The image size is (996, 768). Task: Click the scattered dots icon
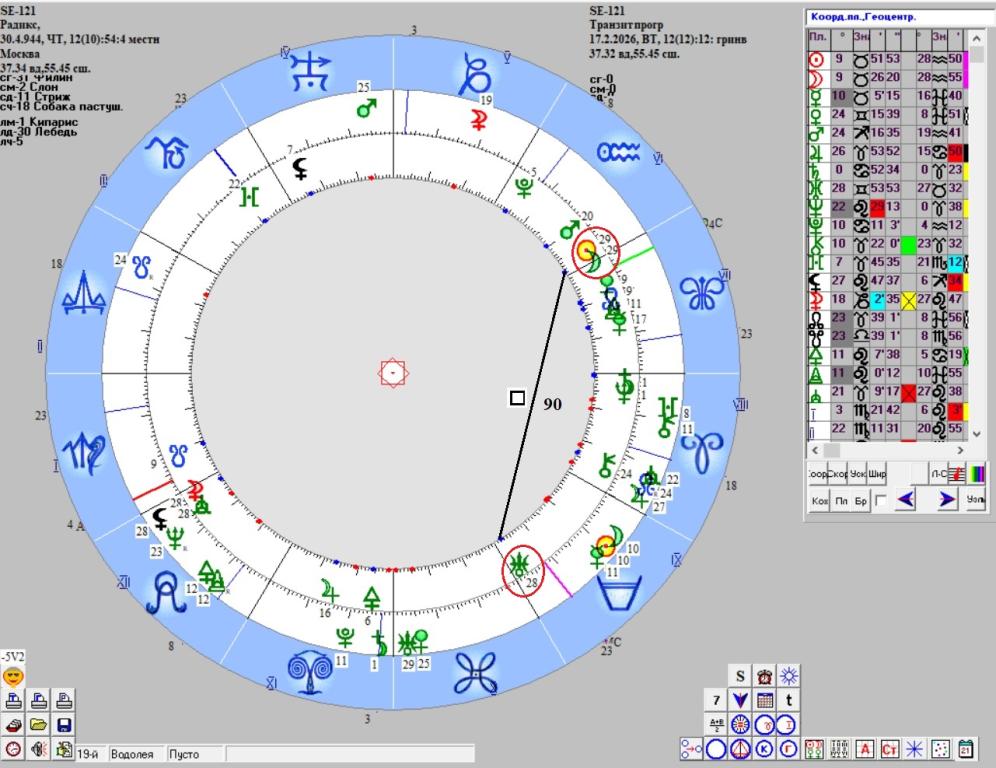[x=940, y=749]
